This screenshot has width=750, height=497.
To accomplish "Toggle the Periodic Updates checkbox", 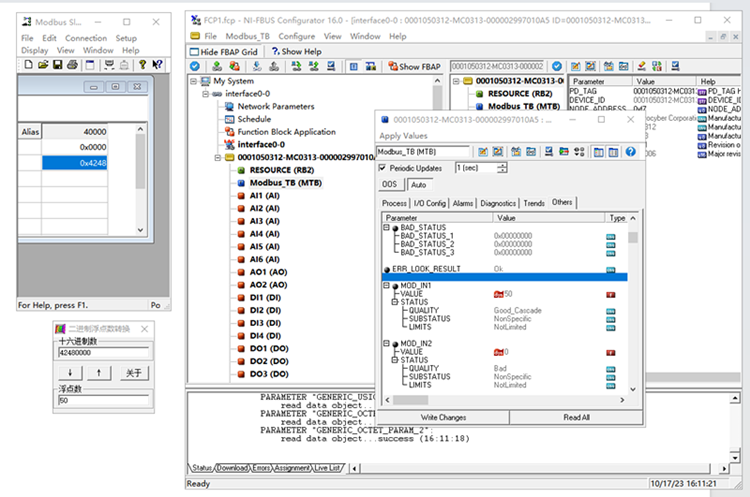I will [x=382, y=168].
